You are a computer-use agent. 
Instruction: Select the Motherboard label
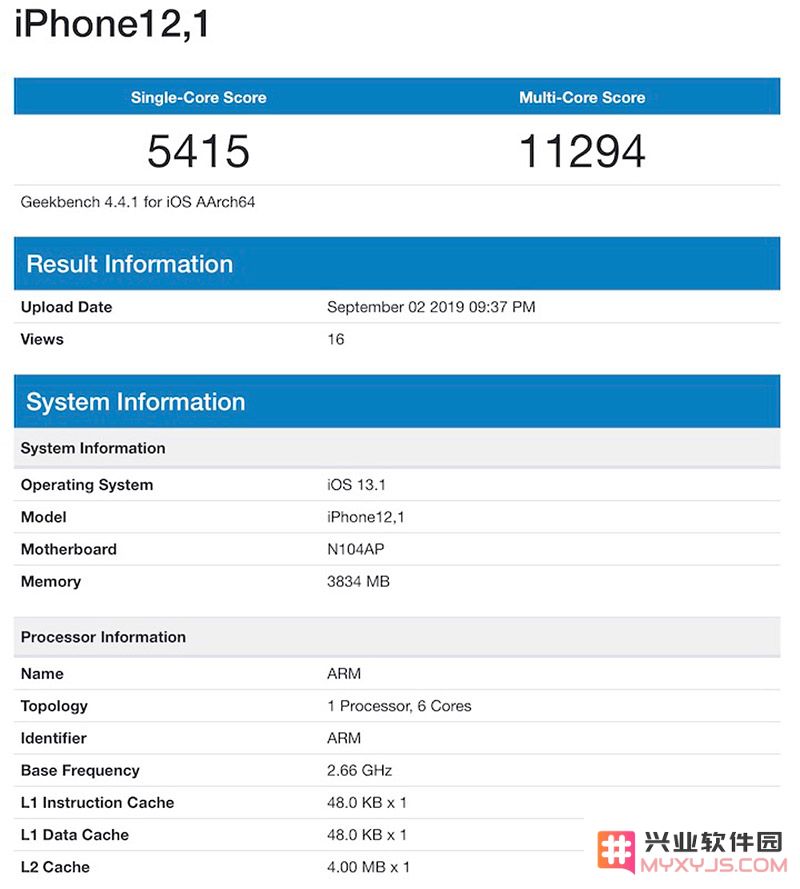(x=69, y=549)
